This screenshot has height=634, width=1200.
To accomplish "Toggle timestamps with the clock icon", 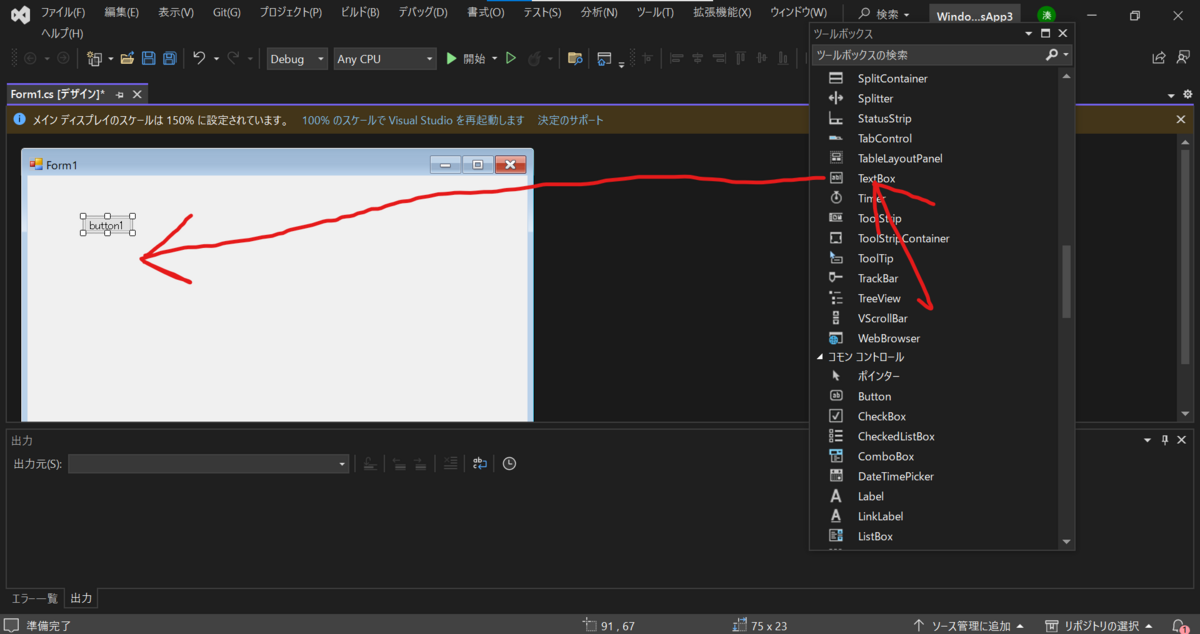I will pyautogui.click(x=509, y=463).
